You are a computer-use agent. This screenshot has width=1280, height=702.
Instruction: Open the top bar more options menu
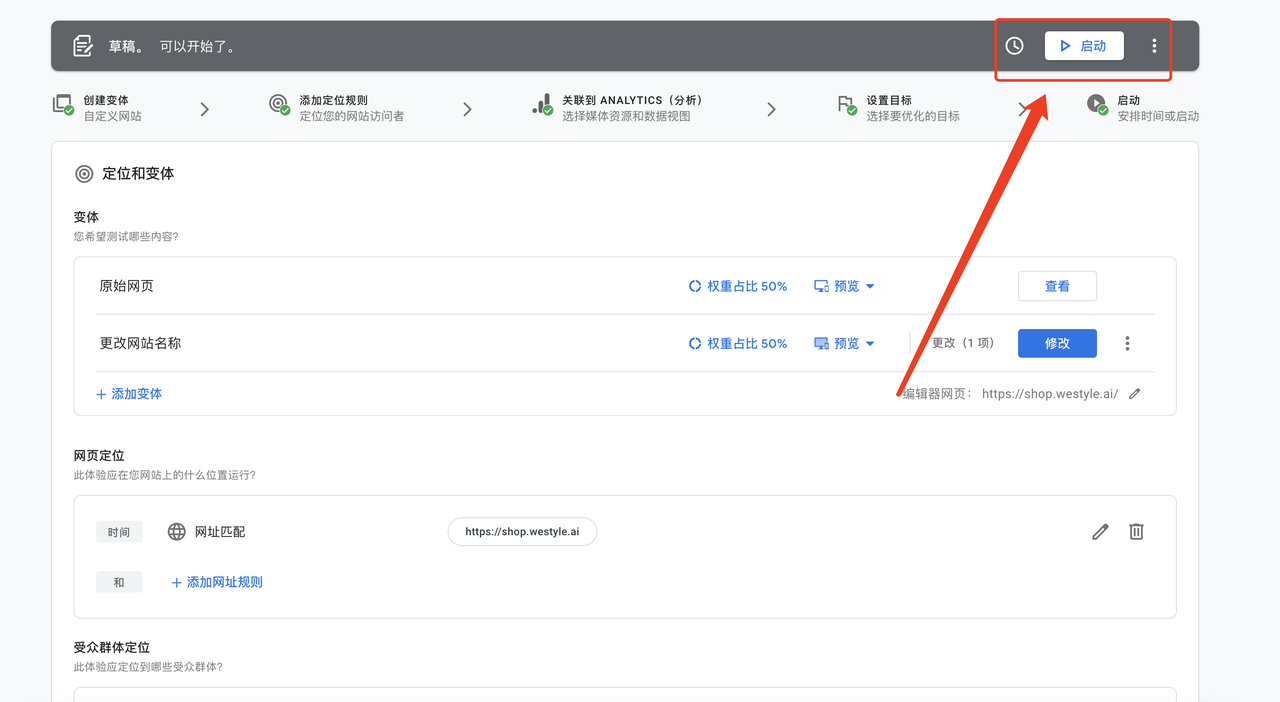(1154, 46)
